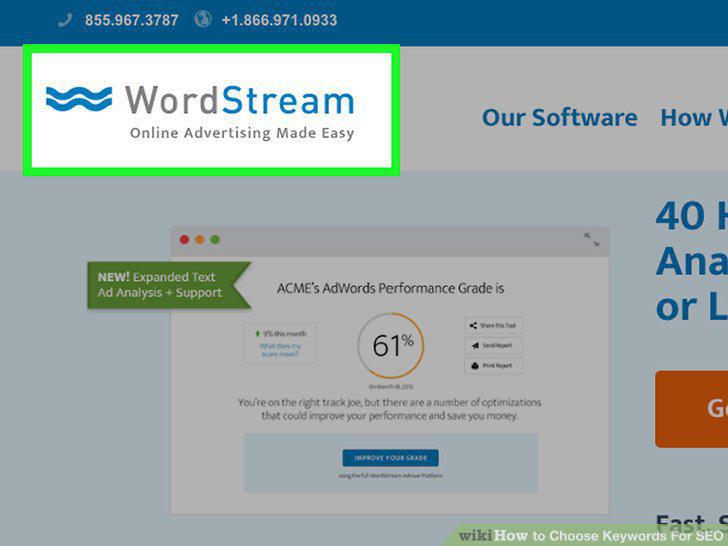Click the green dot in mock window
728x546 pixels.
click(x=215, y=240)
